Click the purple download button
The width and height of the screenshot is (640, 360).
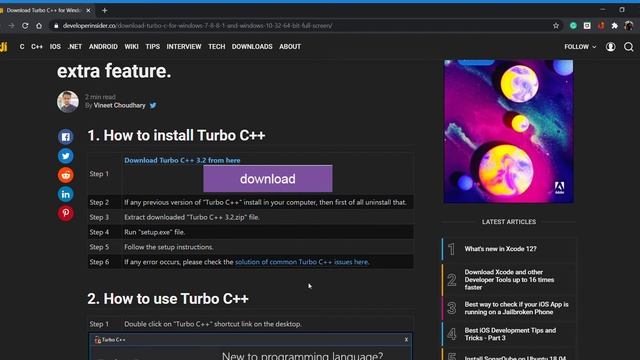pyautogui.click(x=268, y=179)
